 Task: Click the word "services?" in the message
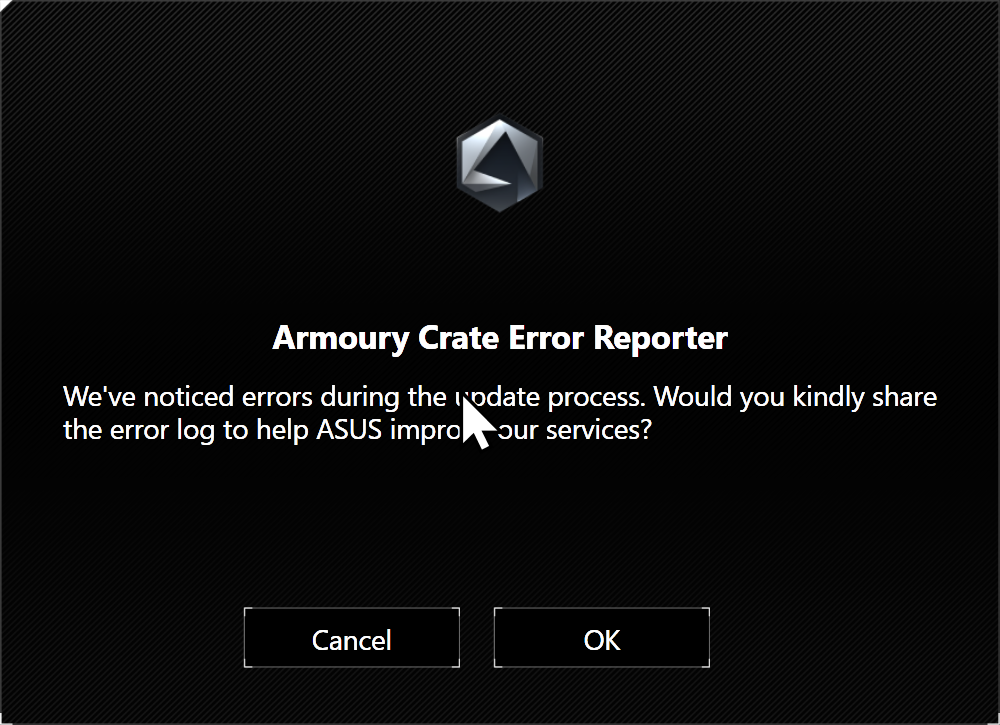[x=599, y=430]
